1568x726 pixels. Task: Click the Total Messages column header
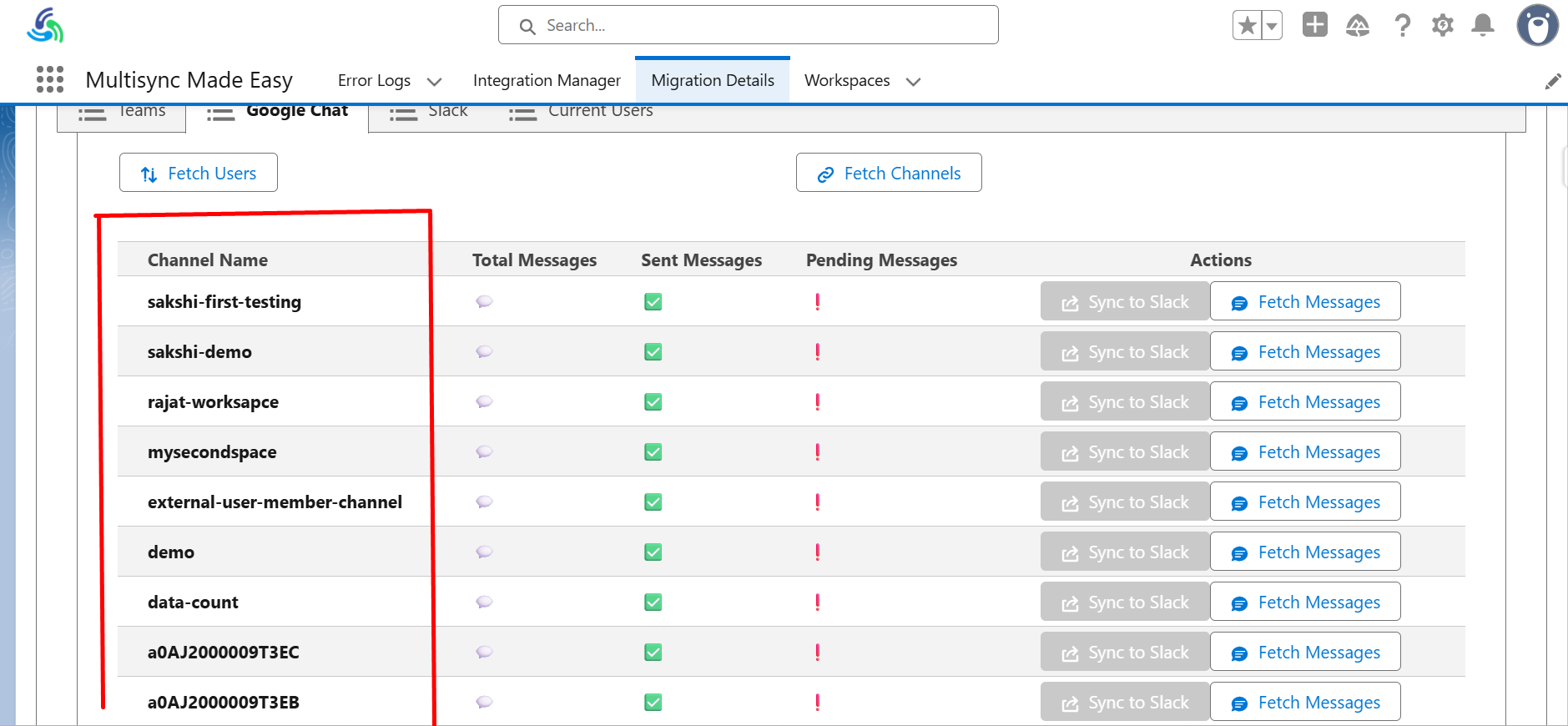tap(534, 260)
